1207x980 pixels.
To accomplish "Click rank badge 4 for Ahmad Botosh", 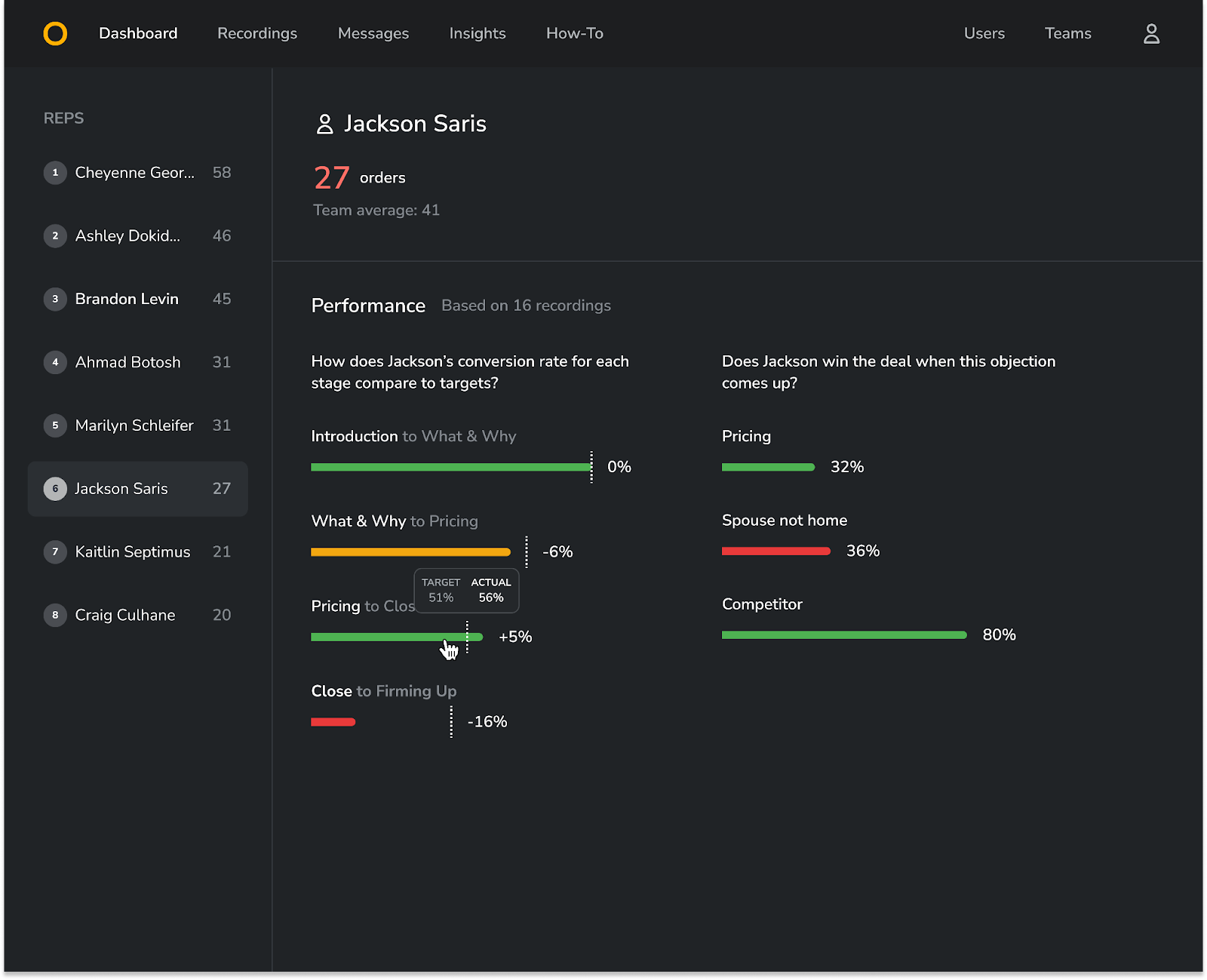I will pos(55,363).
